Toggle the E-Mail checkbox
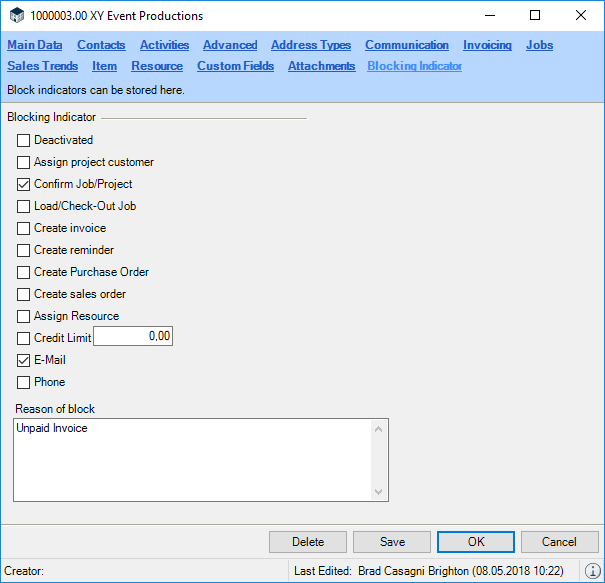Viewport: 605px width, 583px height. tap(24, 360)
